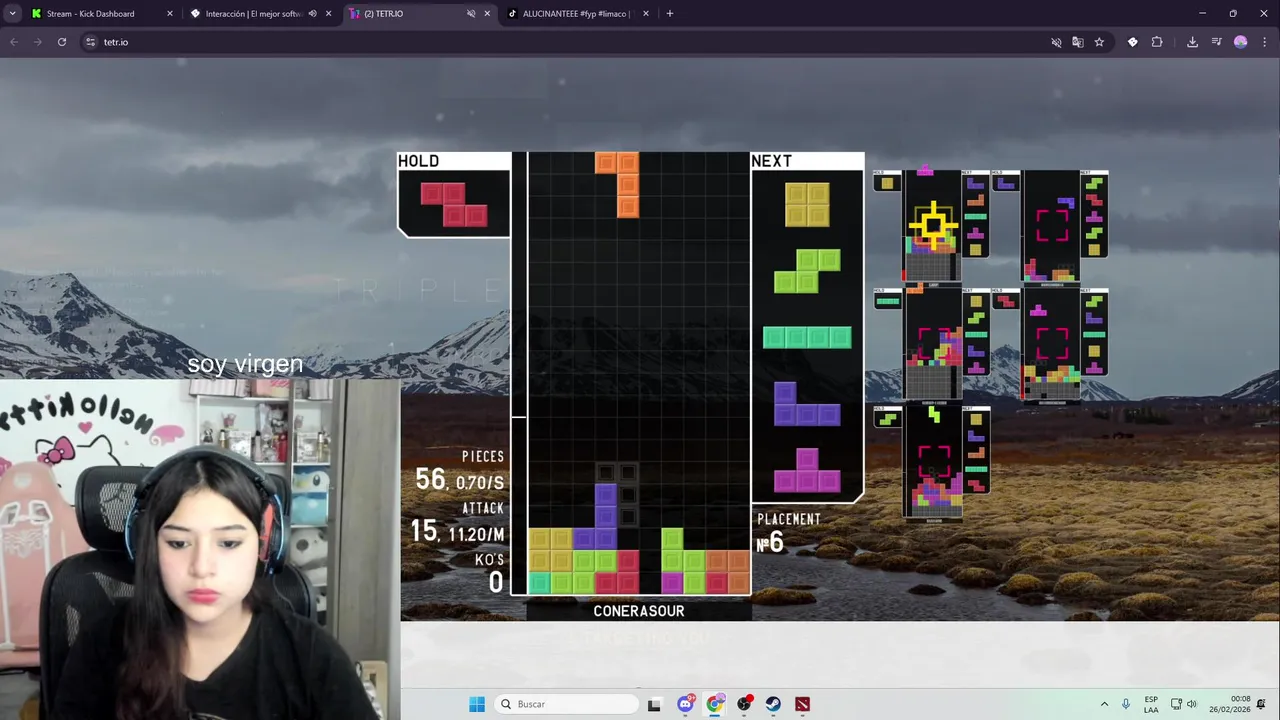Reload the tetr.io page
1280x720 pixels.
(x=62, y=42)
